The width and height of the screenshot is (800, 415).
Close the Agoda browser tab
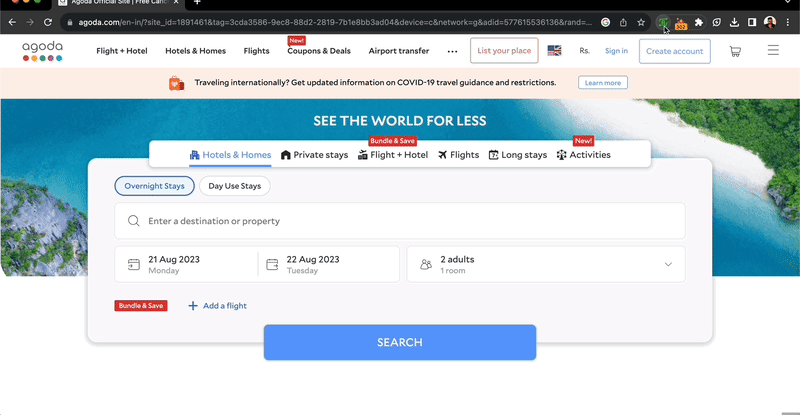[176, 3]
